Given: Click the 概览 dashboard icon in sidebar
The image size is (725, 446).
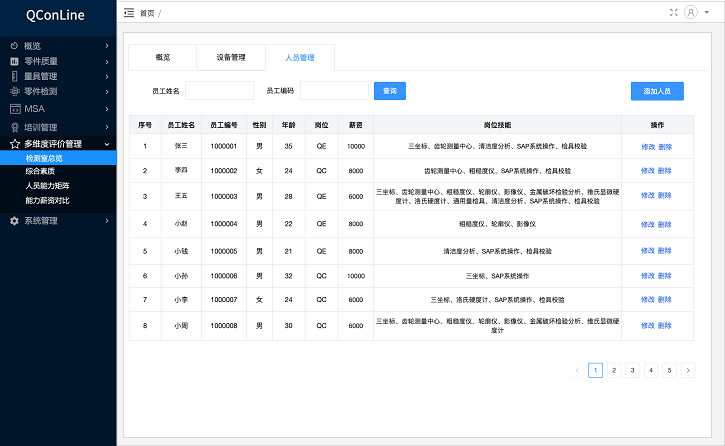Looking at the screenshot, I should pos(14,46).
